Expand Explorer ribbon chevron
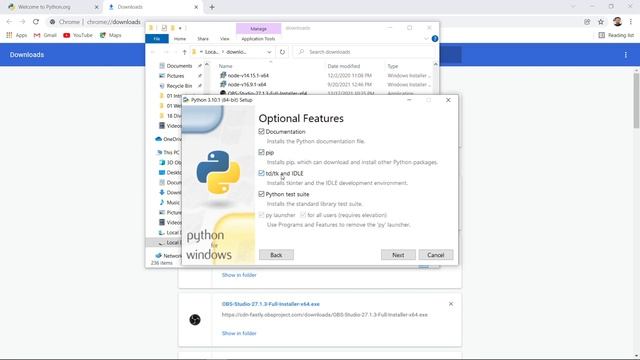The height and width of the screenshot is (360, 640). [x=426, y=38]
